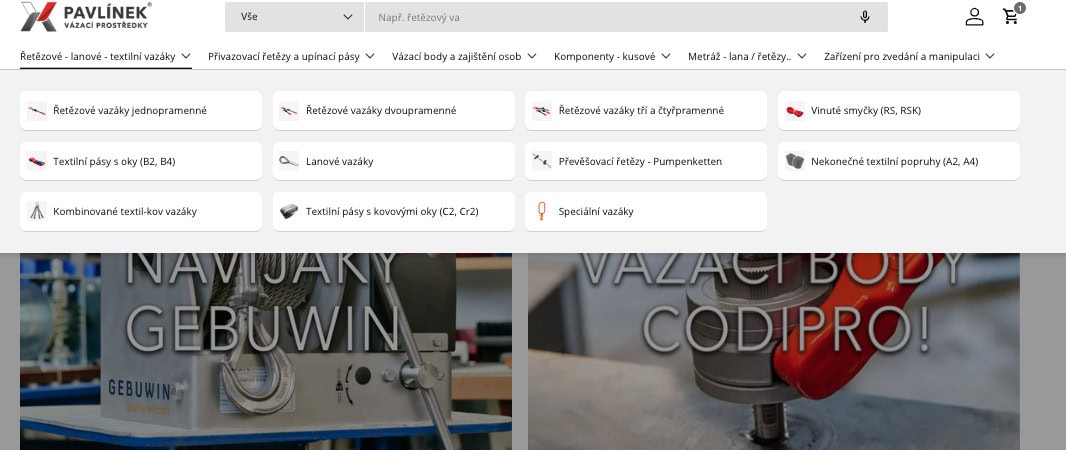Open the shopping cart icon

click(x=1011, y=17)
